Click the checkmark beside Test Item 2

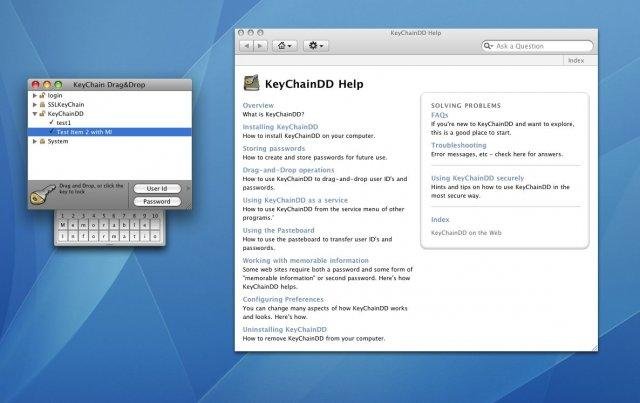coord(51,131)
